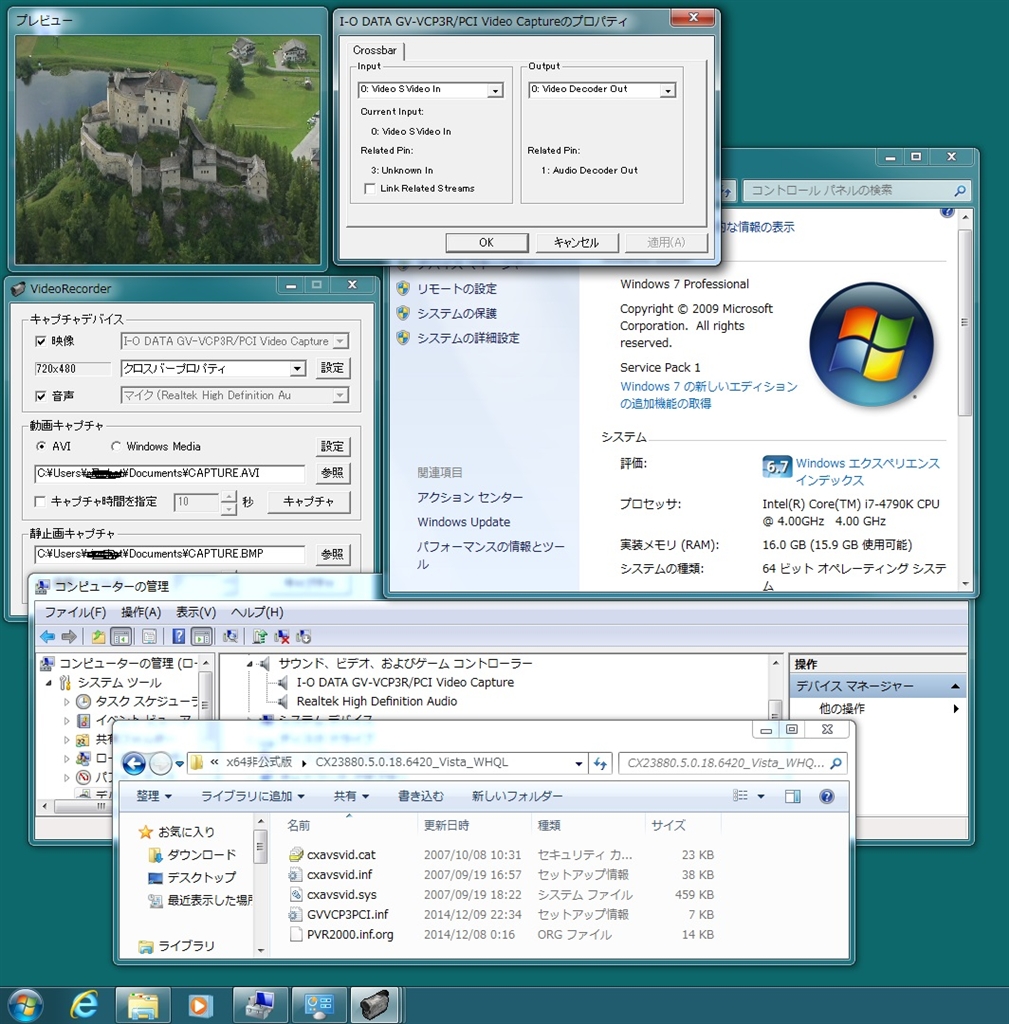Screen dimensions: 1009x1024
Task: Open the Windows Update link
Action: 463,522
